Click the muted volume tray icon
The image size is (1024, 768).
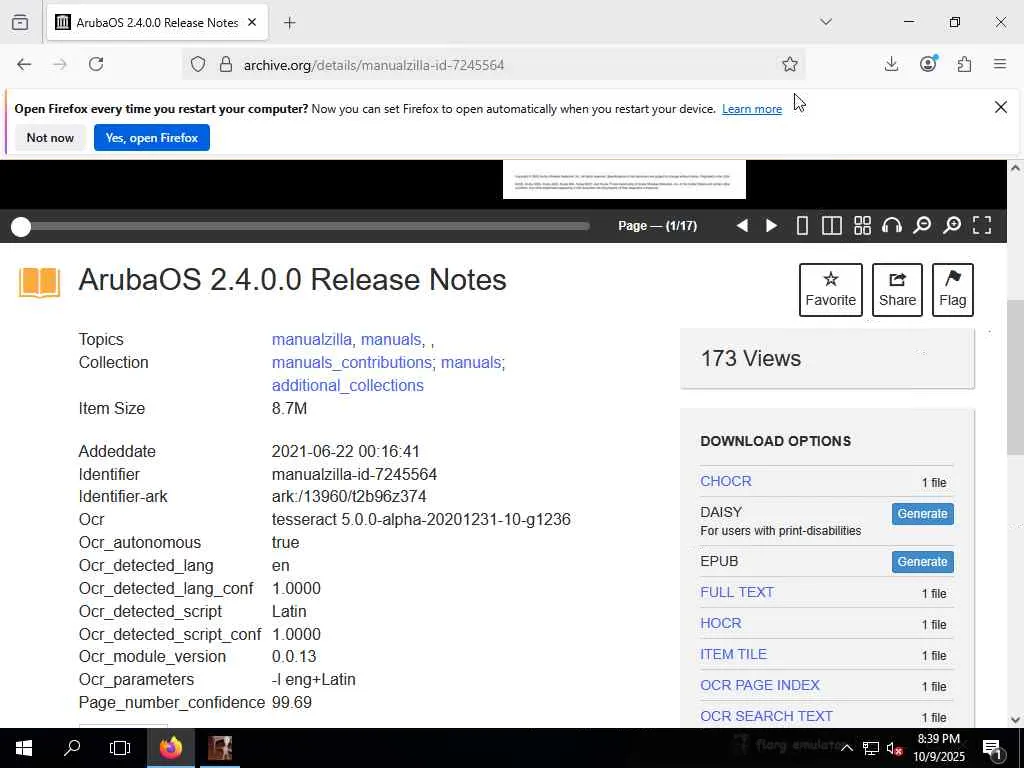(x=894, y=748)
